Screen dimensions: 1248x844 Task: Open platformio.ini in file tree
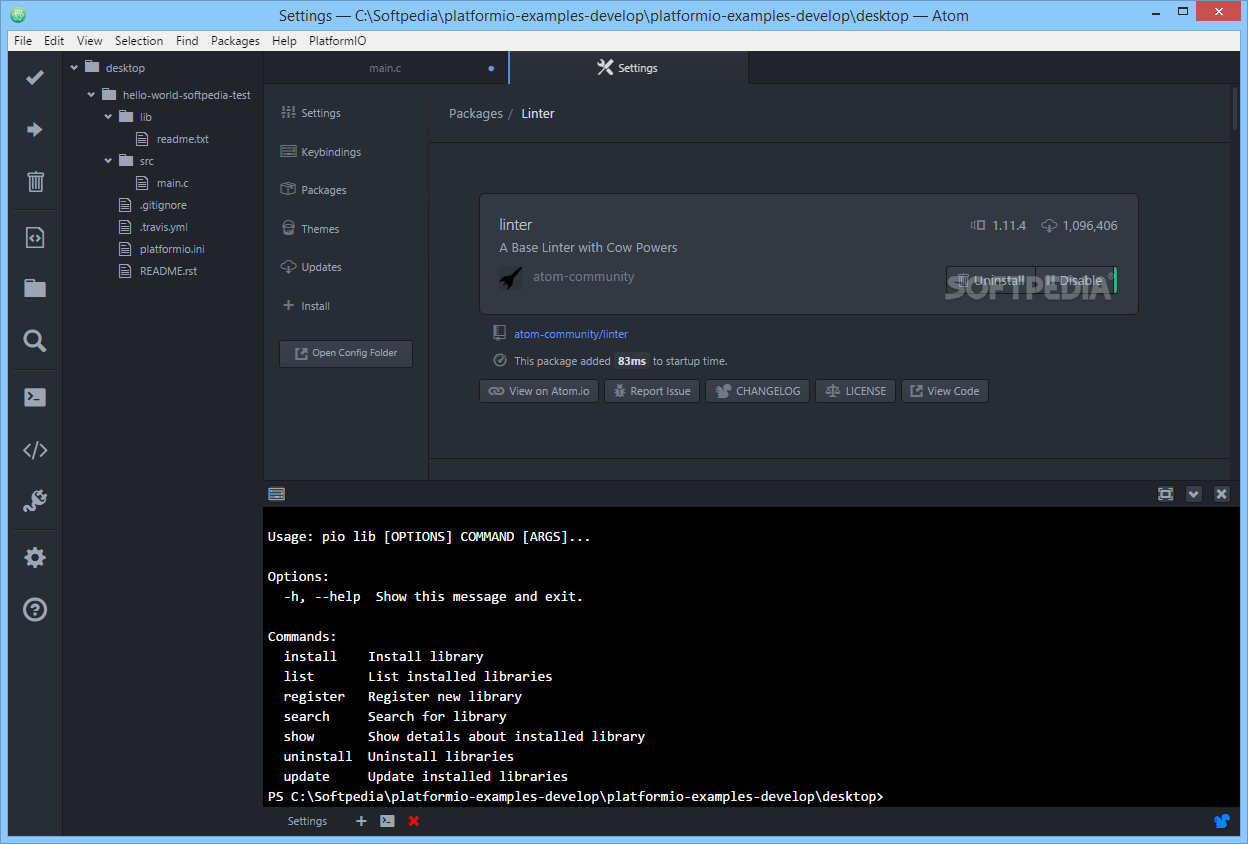tap(172, 249)
